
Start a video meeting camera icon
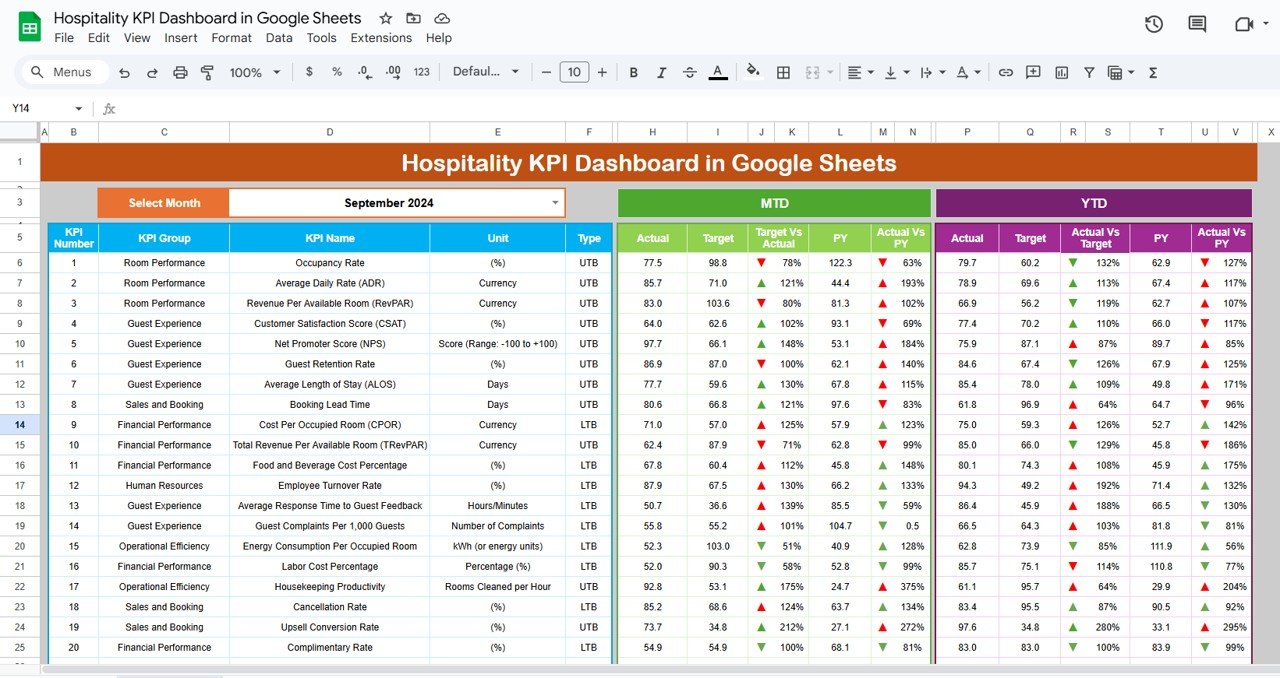click(x=1244, y=24)
